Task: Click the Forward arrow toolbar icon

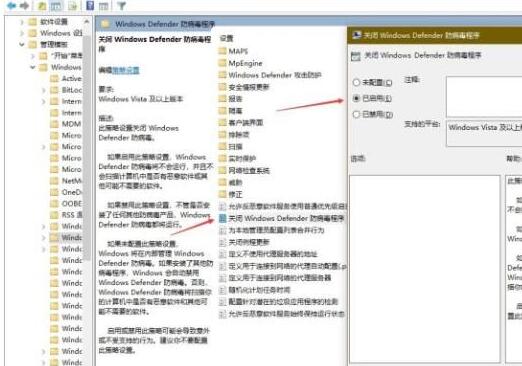Action: tap(24, 6)
